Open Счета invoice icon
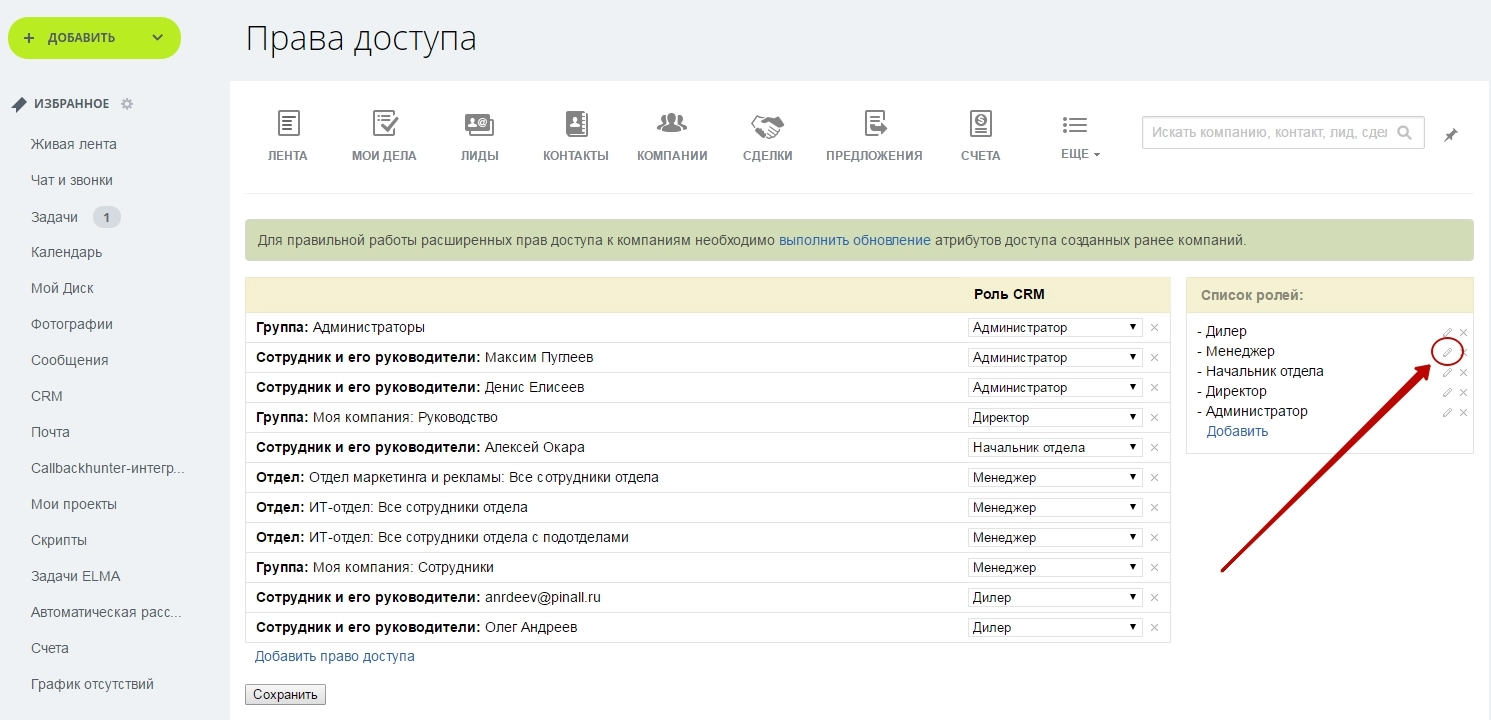The image size is (1491, 720). point(980,124)
